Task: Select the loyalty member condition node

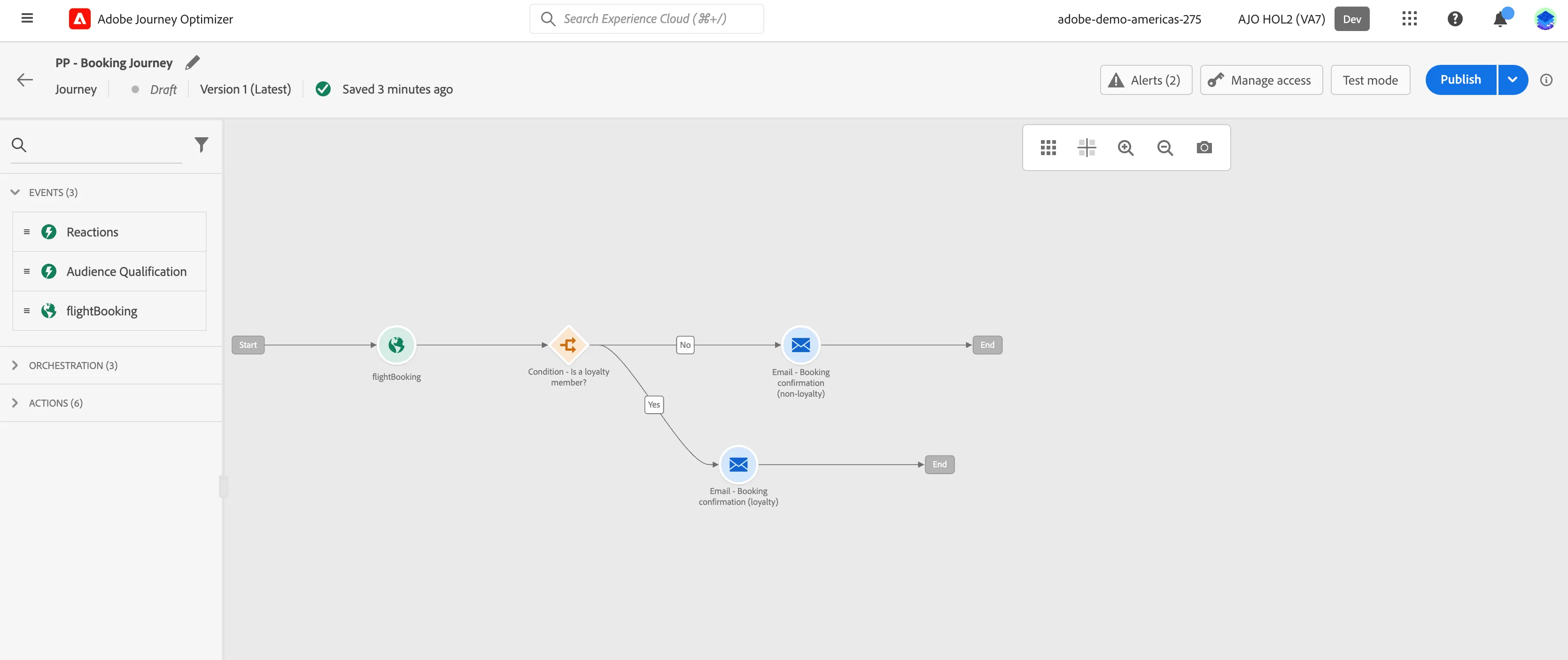Action: 568,345
